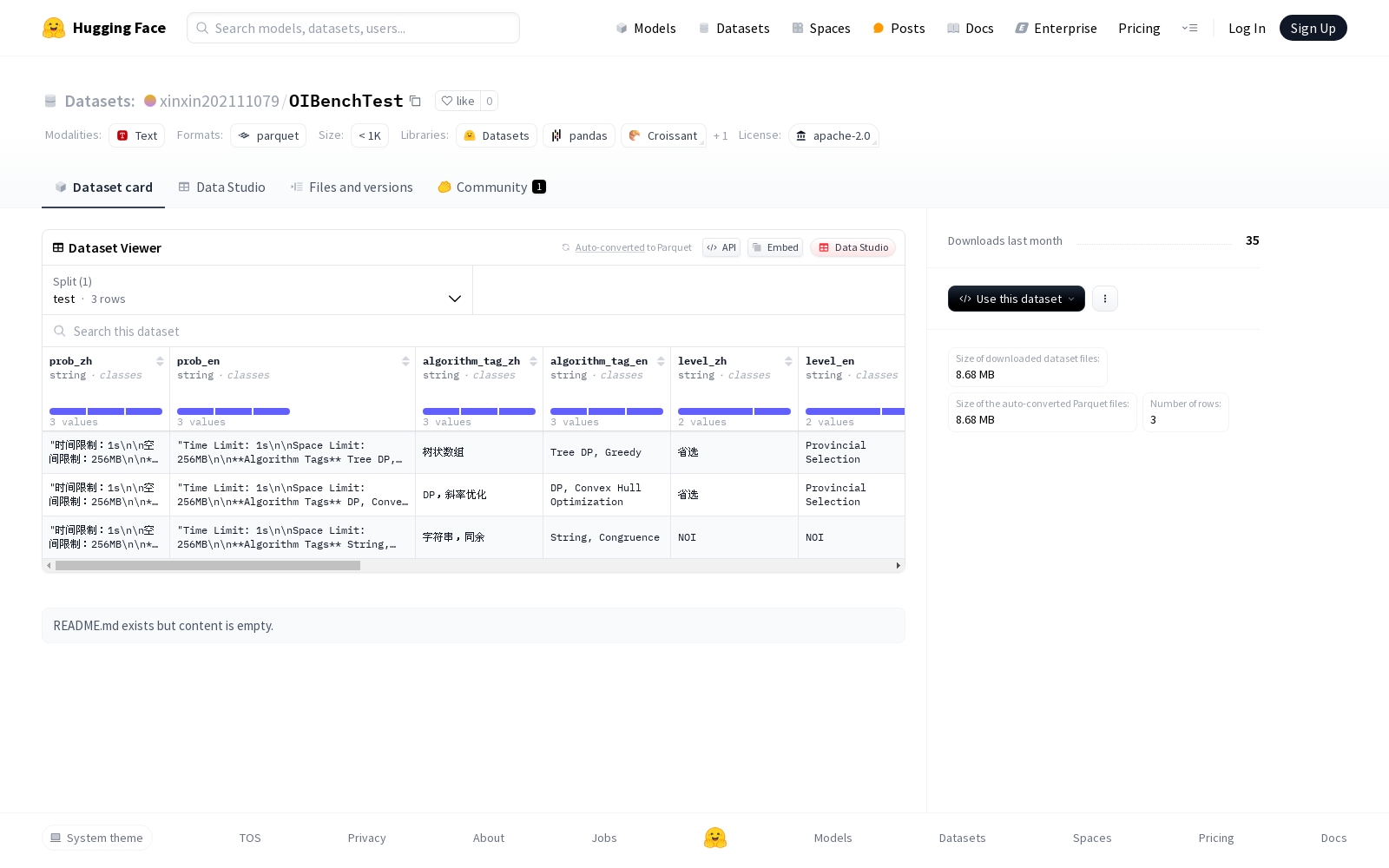
Task: Click the red Data Studio button
Action: tap(853, 247)
